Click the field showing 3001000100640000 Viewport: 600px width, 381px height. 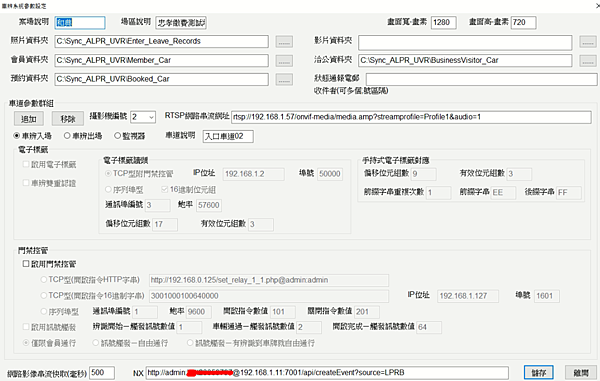[x=269, y=296]
